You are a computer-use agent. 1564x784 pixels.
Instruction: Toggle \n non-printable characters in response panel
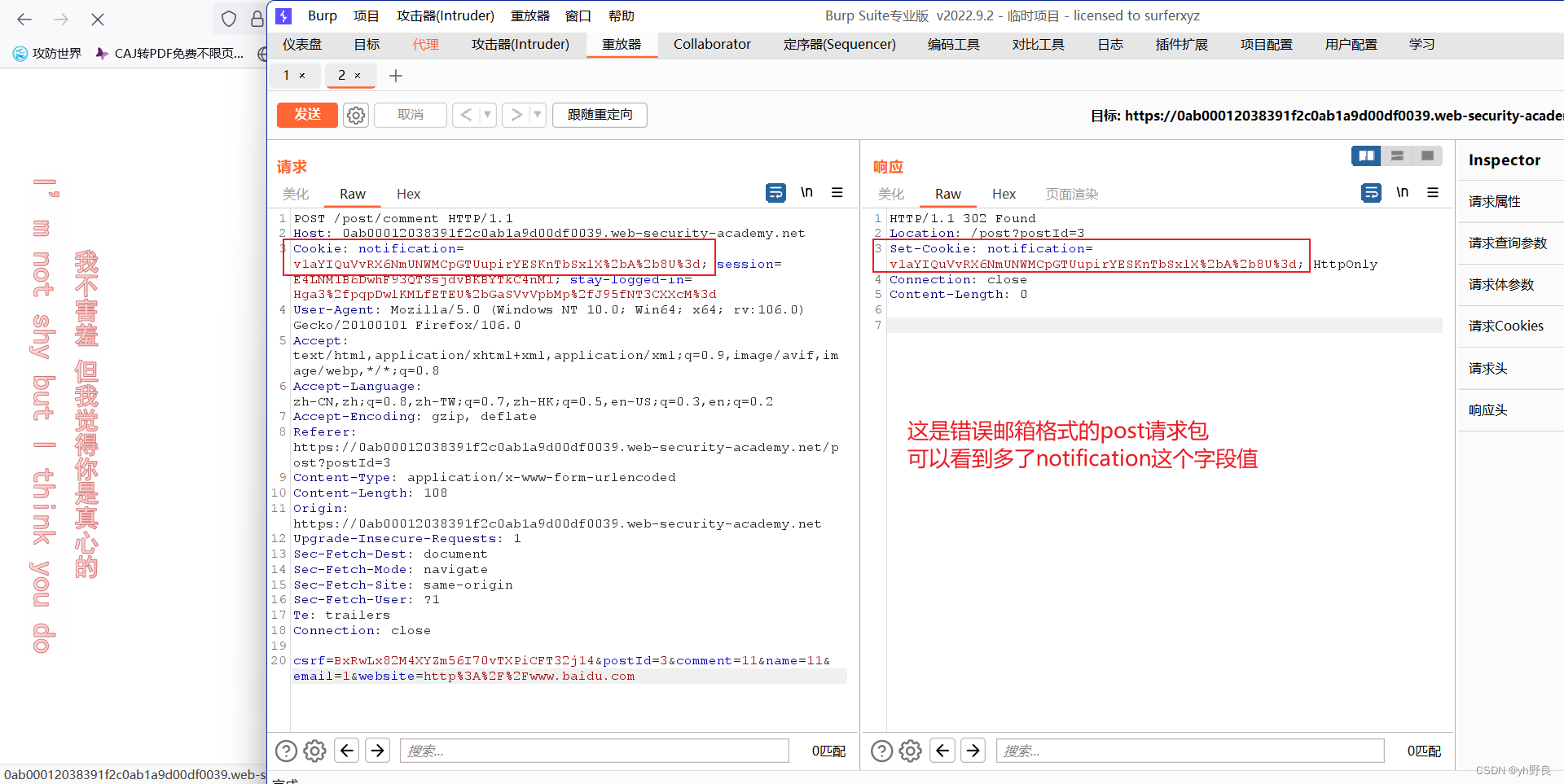(1402, 192)
